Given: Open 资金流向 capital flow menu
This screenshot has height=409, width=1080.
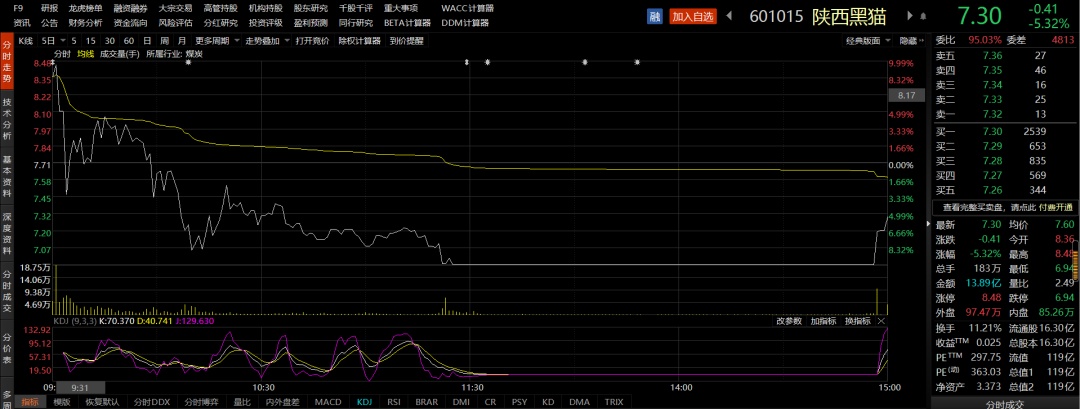Looking at the screenshot, I should click(130, 23).
